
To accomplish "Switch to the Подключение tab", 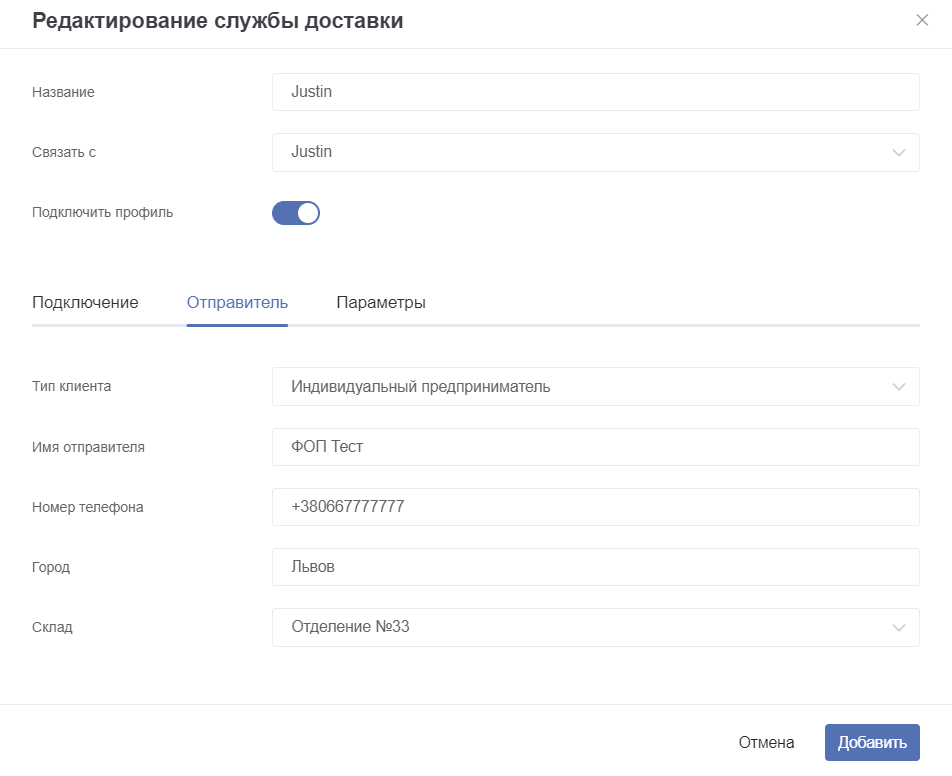I will click(x=85, y=302).
